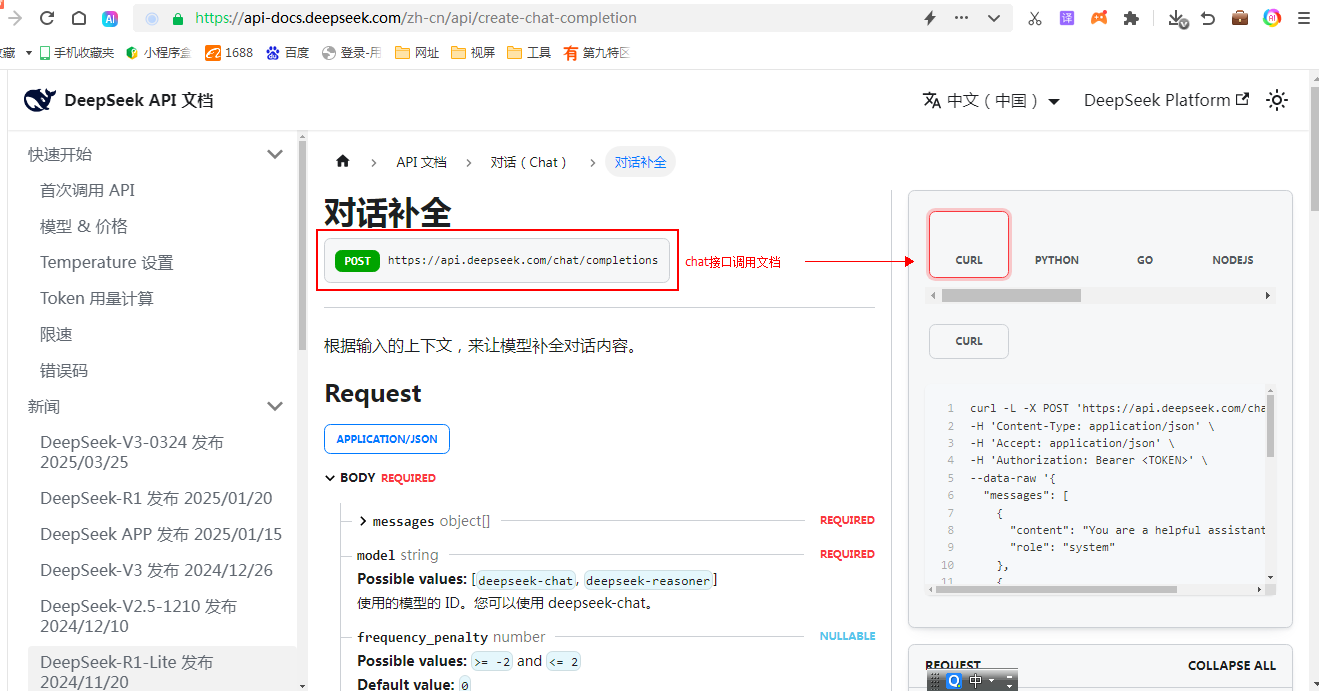Open 模型 & 价格 in the sidebar
The height and width of the screenshot is (691, 1319).
tap(84, 226)
